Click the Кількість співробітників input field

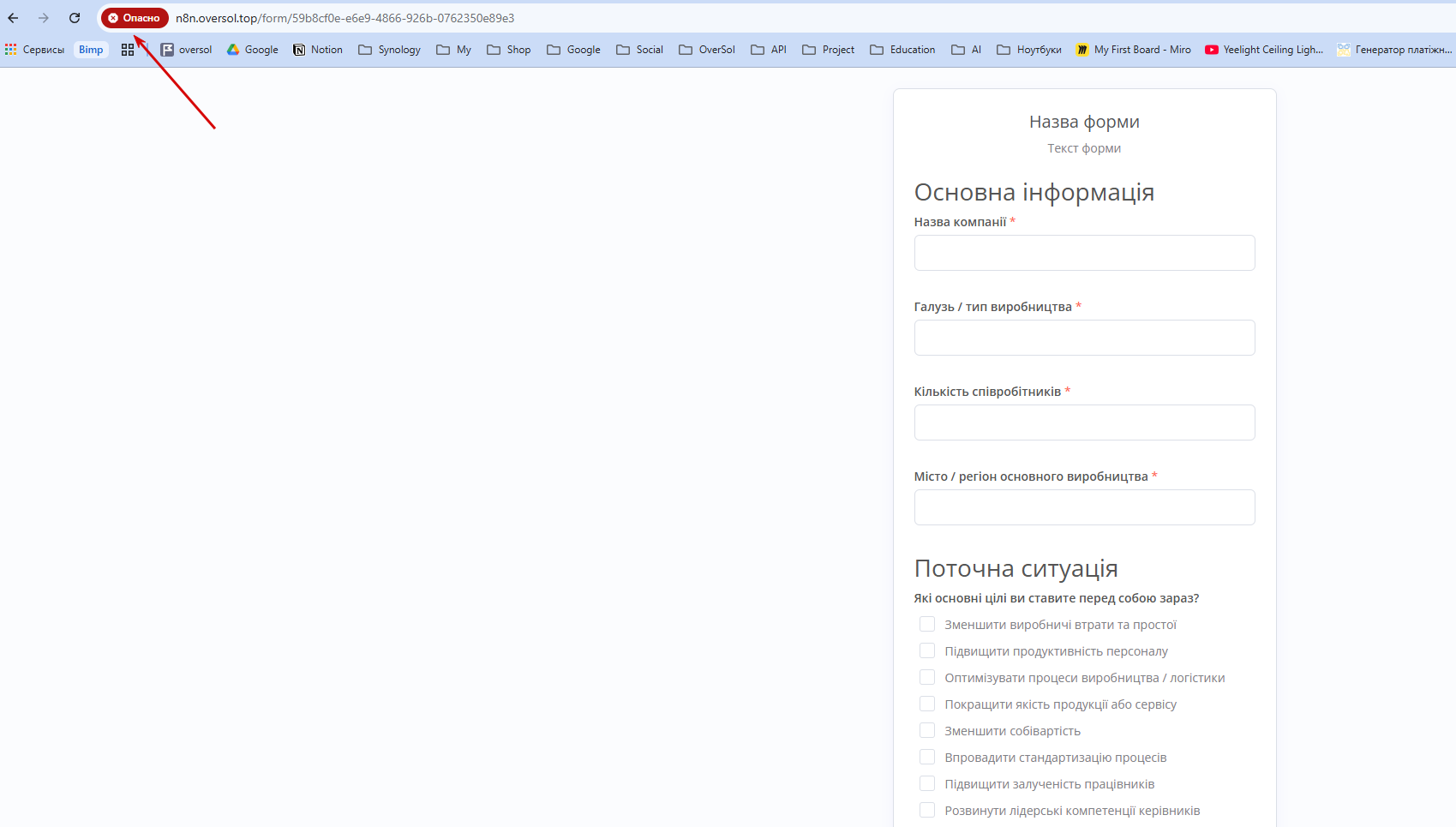click(x=1084, y=422)
